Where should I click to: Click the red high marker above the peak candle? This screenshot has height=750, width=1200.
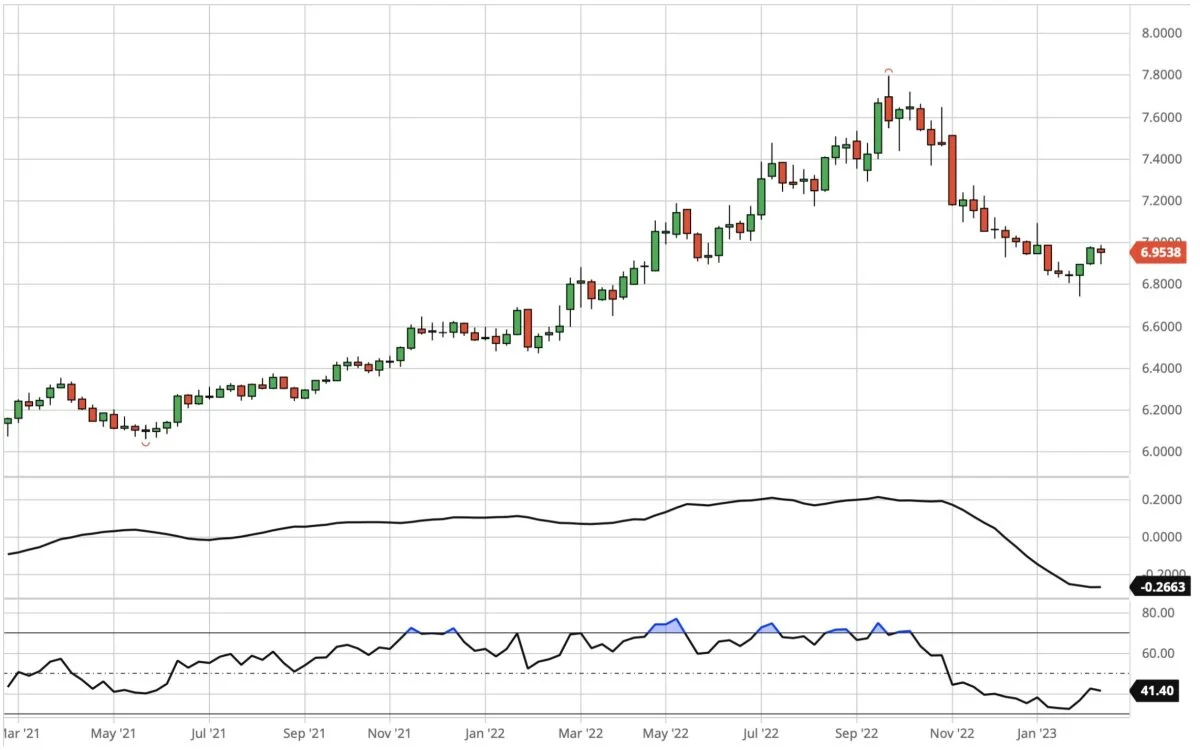tap(888, 71)
